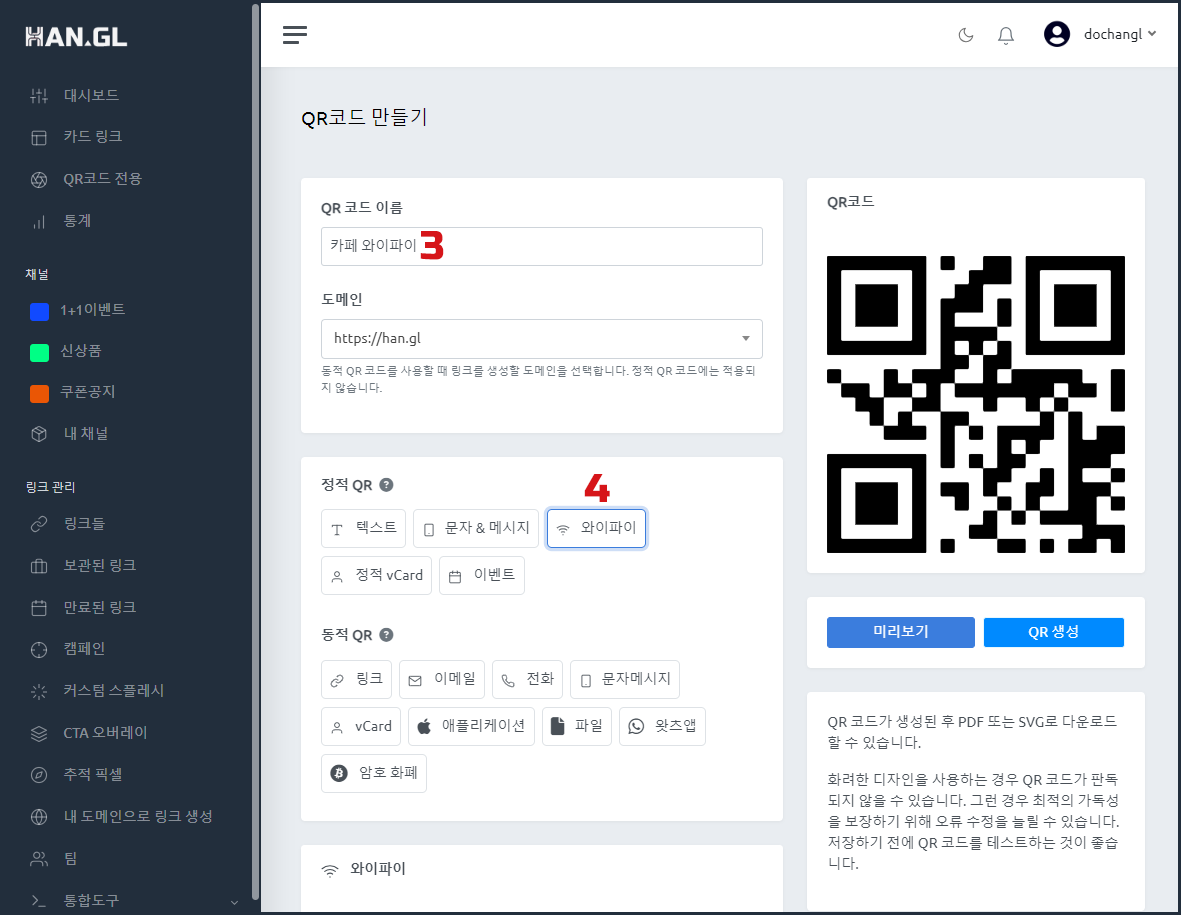Click the 팀 users icon
The image size is (1181, 915).
click(39, 859)
